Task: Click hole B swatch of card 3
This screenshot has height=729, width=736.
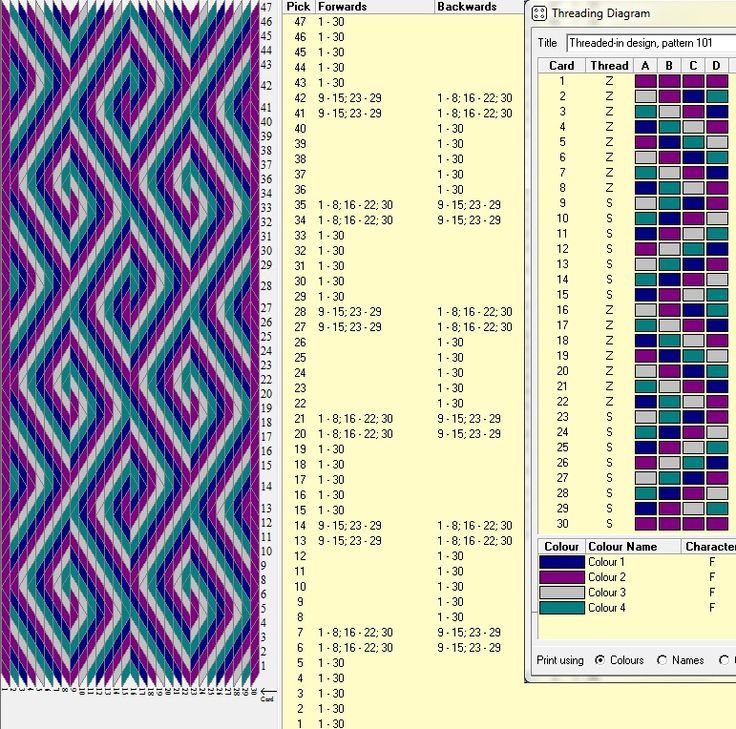Action: tap(669, 112)
